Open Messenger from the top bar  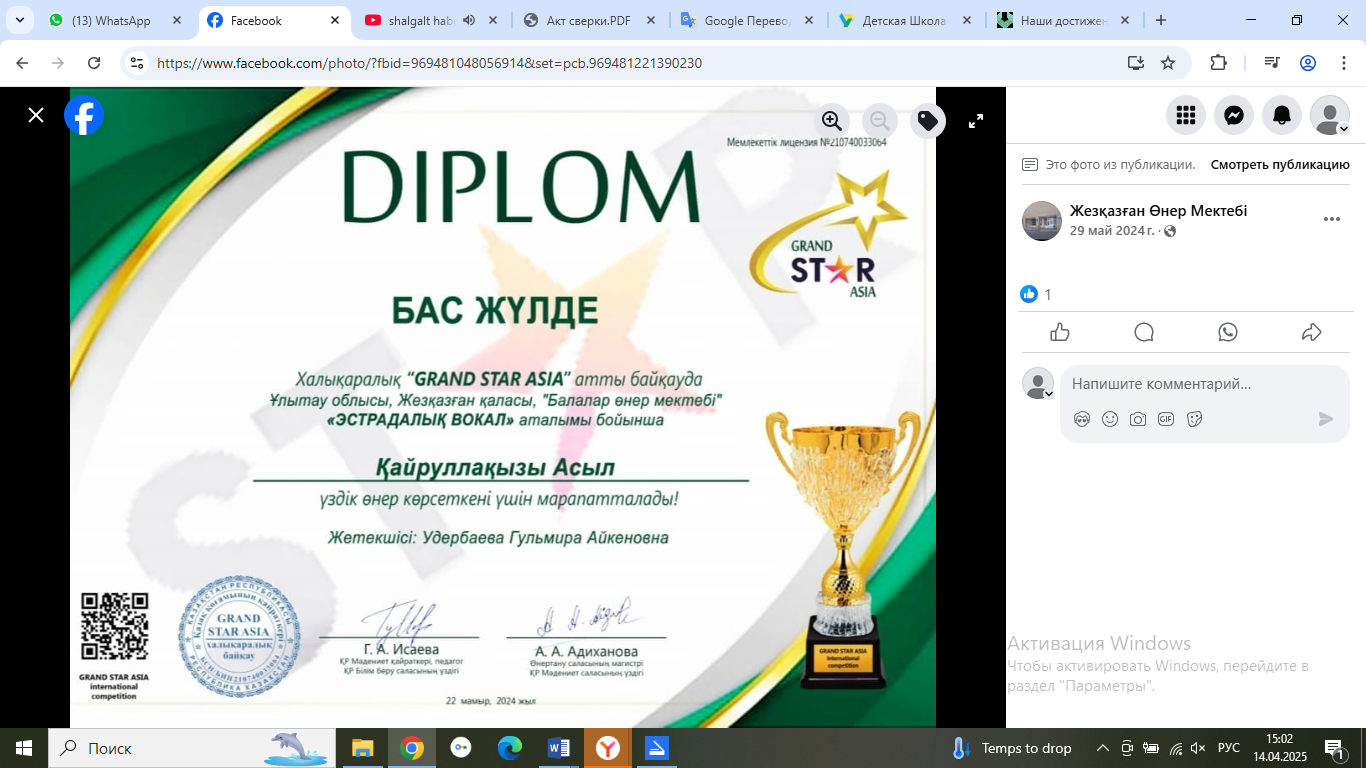1234,116
